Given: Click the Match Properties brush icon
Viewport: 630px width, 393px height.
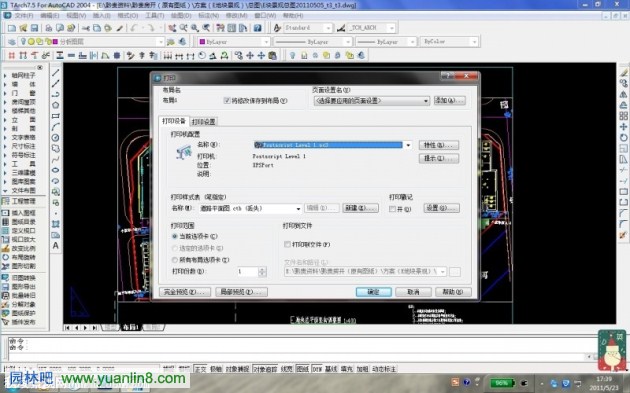Looking at the screenshot, I should [x=119, y=28].
